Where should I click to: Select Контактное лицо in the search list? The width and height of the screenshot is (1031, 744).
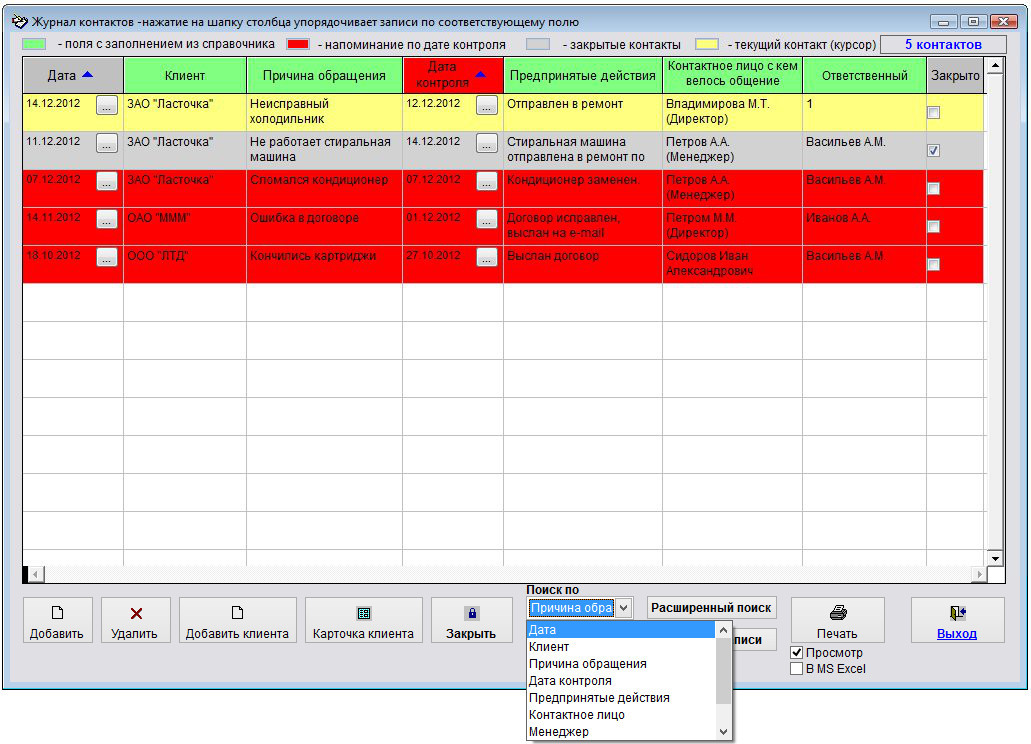pyautogui.click(x=621, y=715)
